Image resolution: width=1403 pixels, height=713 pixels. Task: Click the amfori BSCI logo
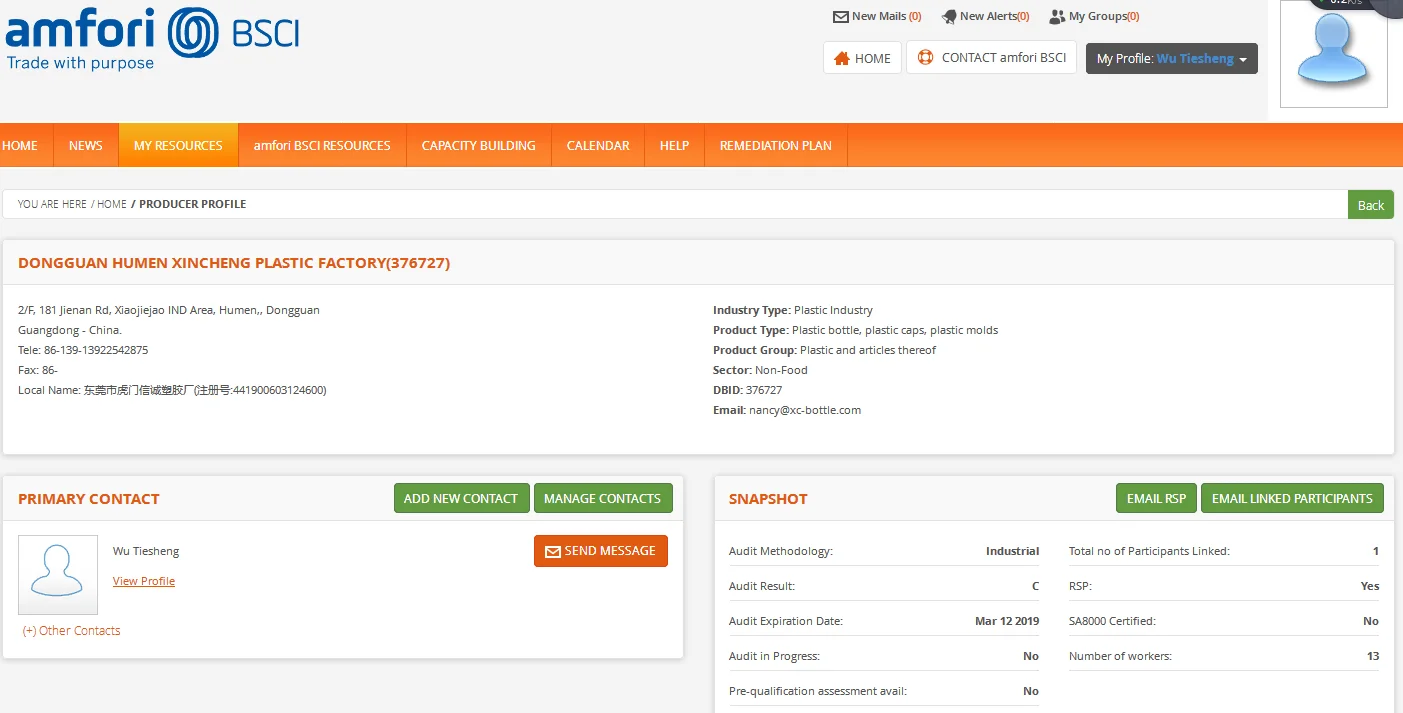152,39
